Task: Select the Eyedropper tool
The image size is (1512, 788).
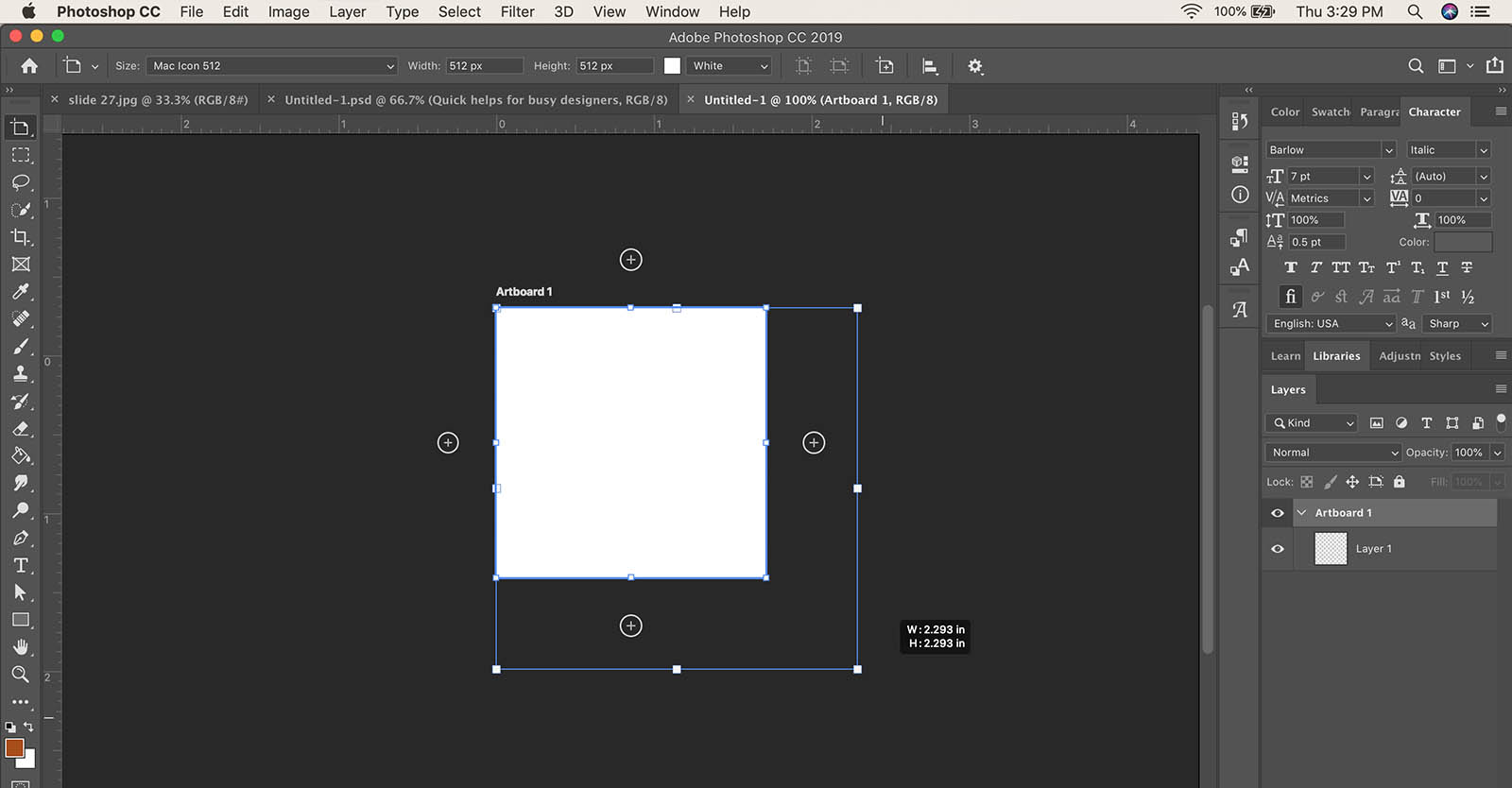Action: coord(21,292)
